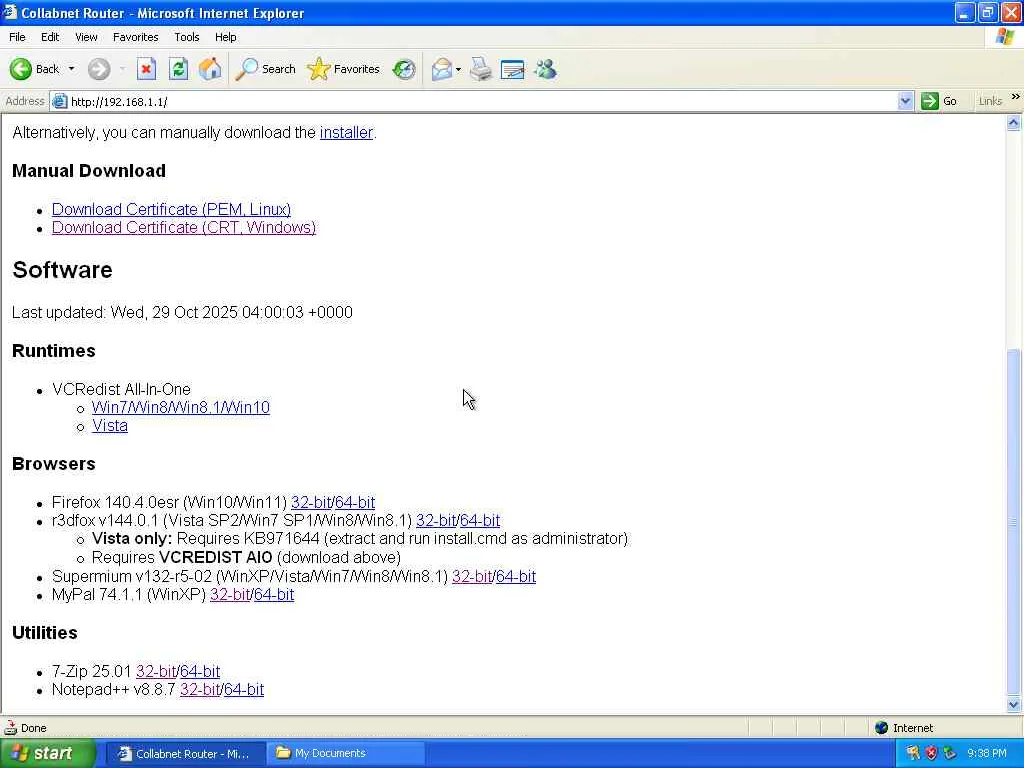Refresh the page with green arrows icon
The width and height of the screenshot is (1024, 768).
tap(178, 69)
